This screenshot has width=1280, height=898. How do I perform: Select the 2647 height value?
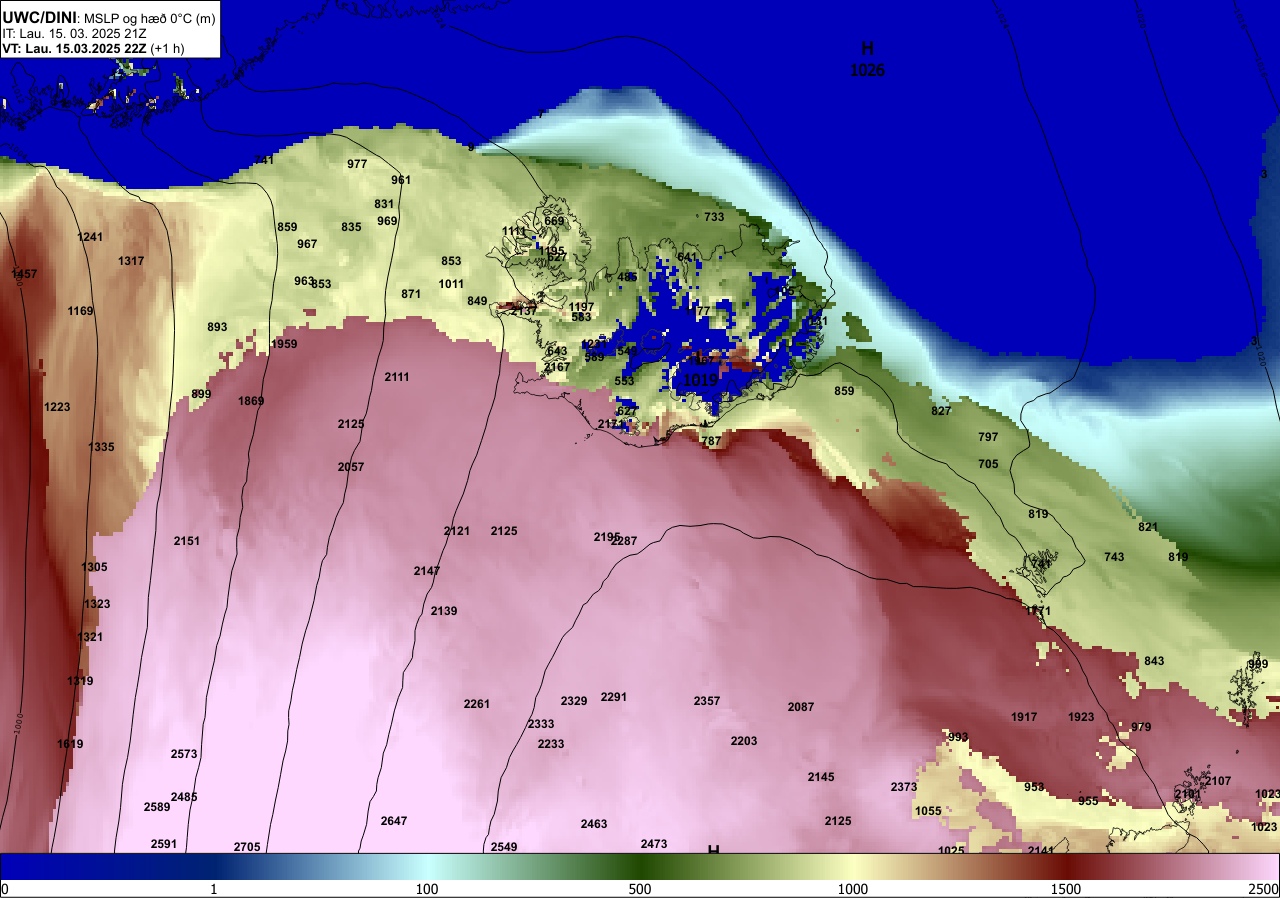pos(394,821)
